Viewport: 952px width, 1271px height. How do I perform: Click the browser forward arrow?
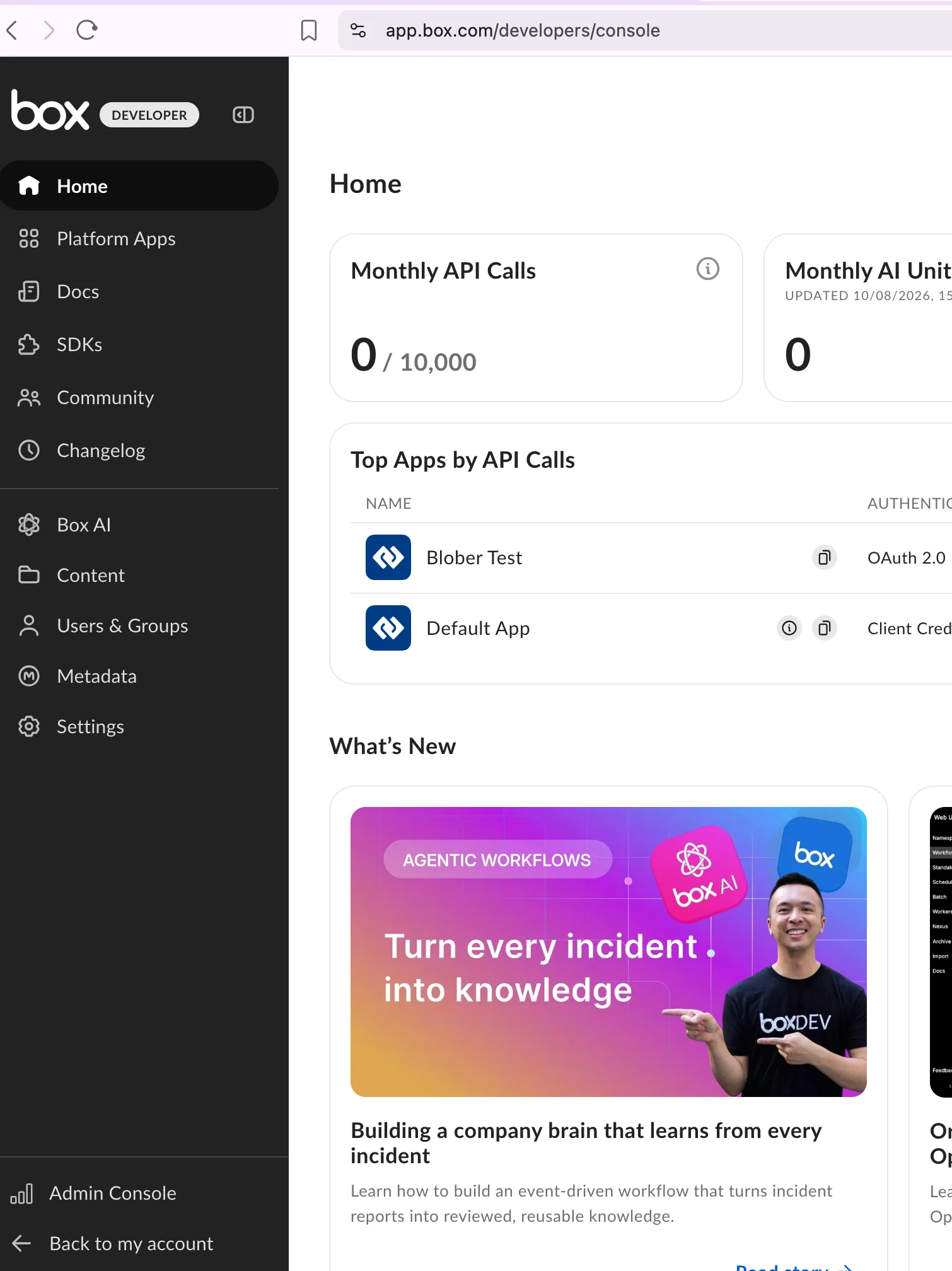(x=49, y=30)
